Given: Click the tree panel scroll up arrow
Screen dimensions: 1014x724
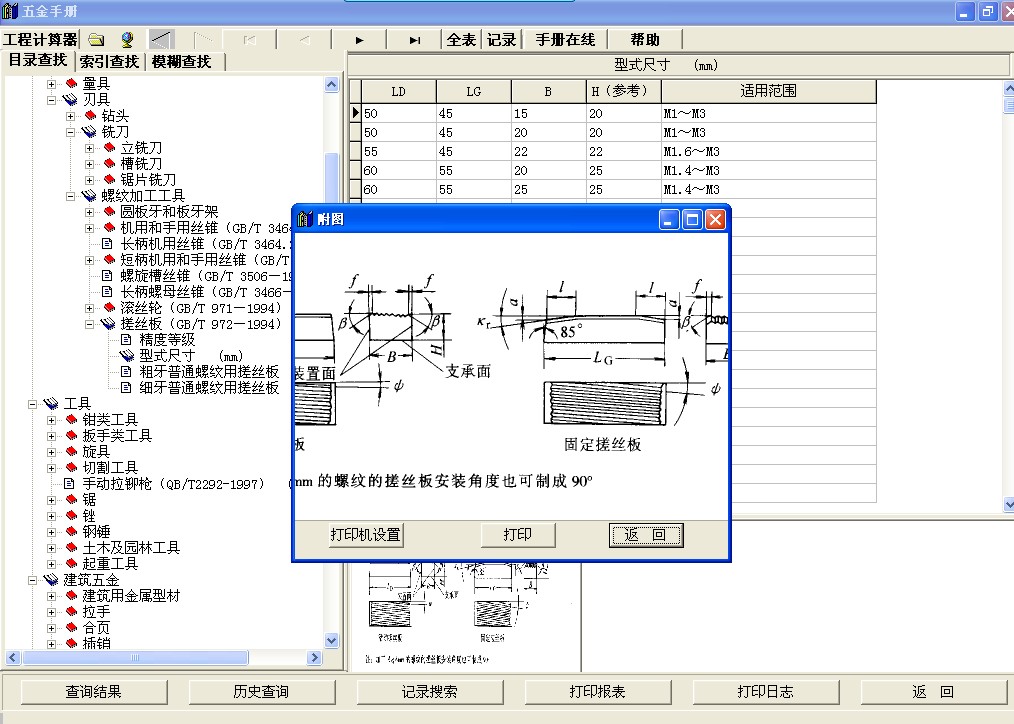Looking at the screenshot, I should (x=332, y=85).
